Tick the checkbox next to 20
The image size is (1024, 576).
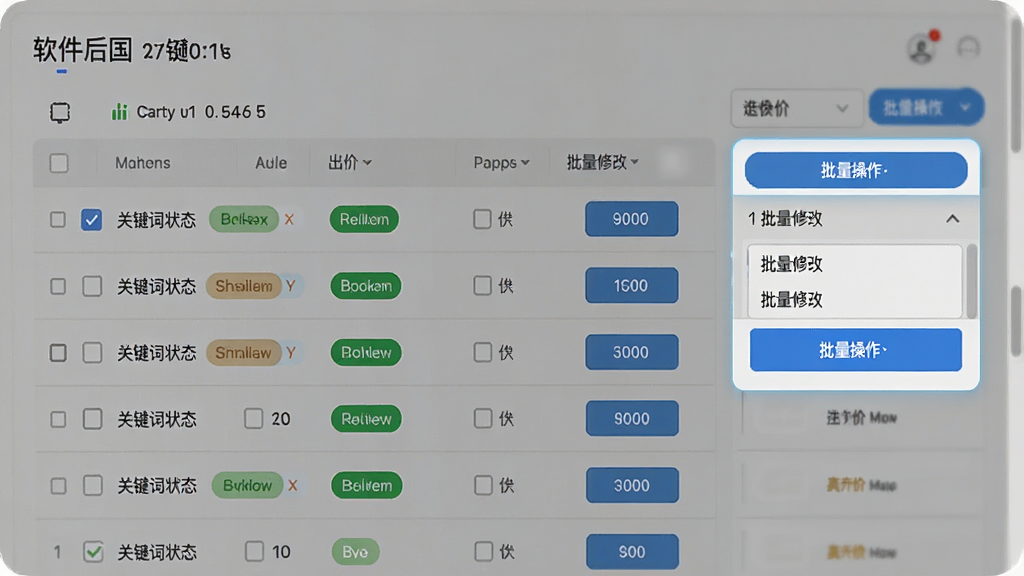tap(253, 419)
